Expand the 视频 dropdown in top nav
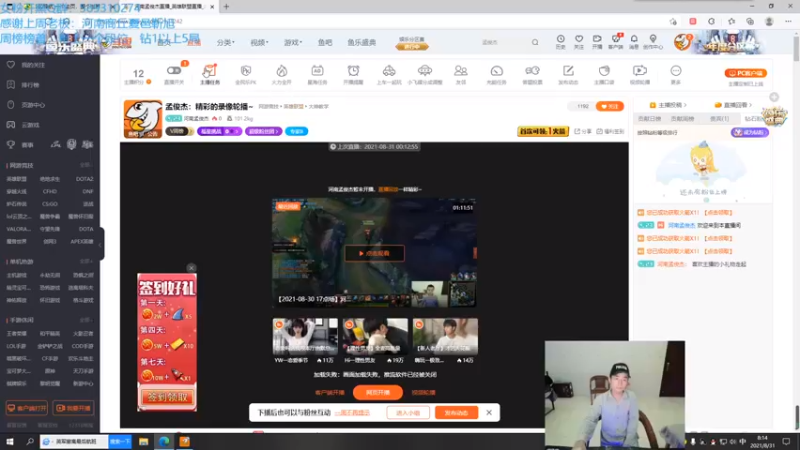This screenshot has height=450, width=800. click(x=259, y=42)
